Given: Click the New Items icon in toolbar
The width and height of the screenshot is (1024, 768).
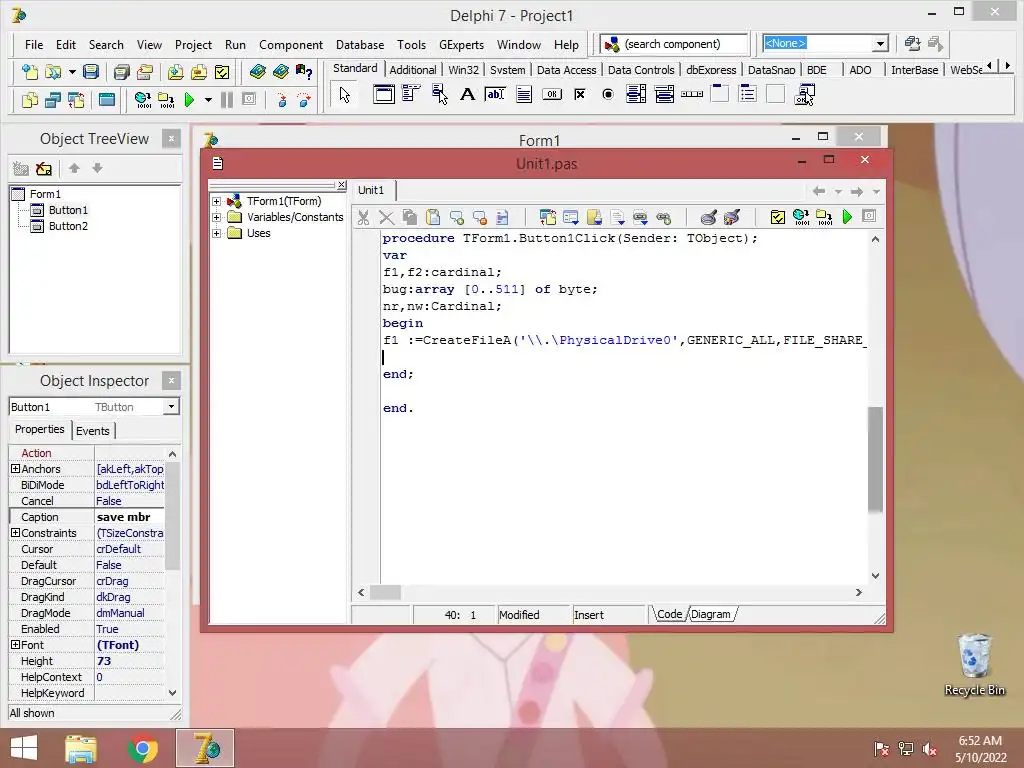Looking at the screenshot, I should [29, 72].
